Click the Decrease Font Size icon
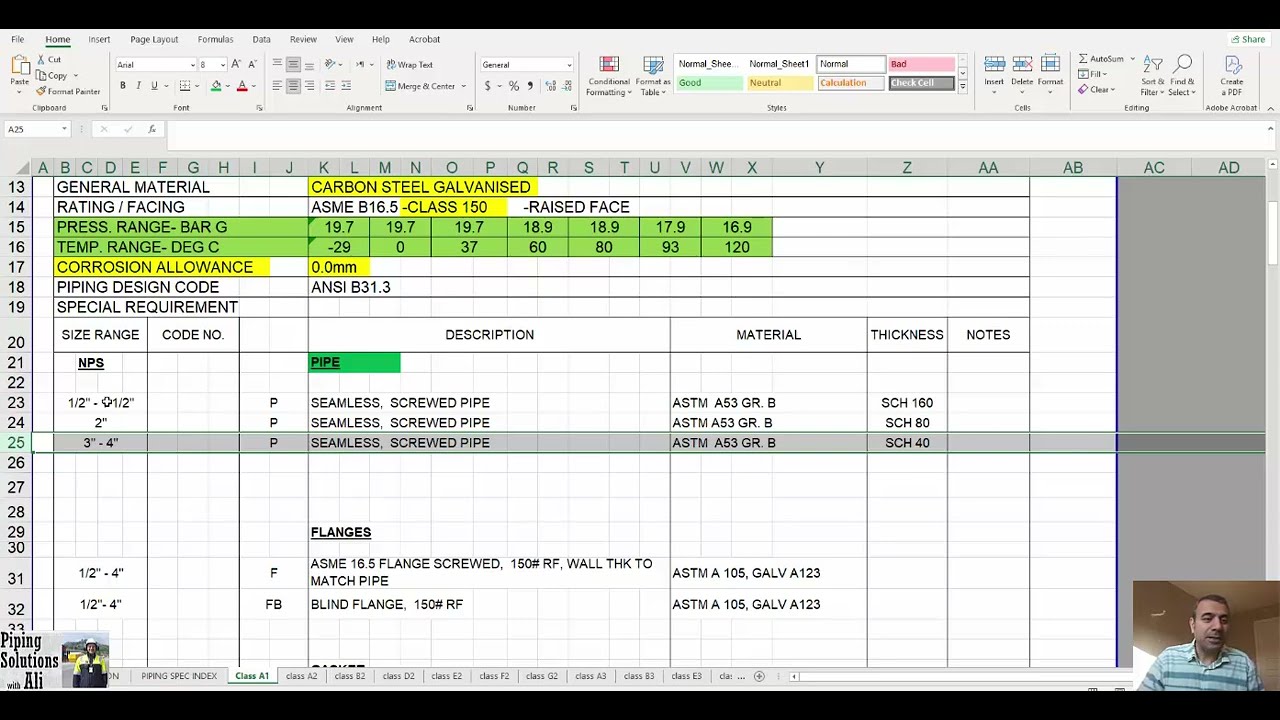1280x720 pixels. [x=252, y=65]
